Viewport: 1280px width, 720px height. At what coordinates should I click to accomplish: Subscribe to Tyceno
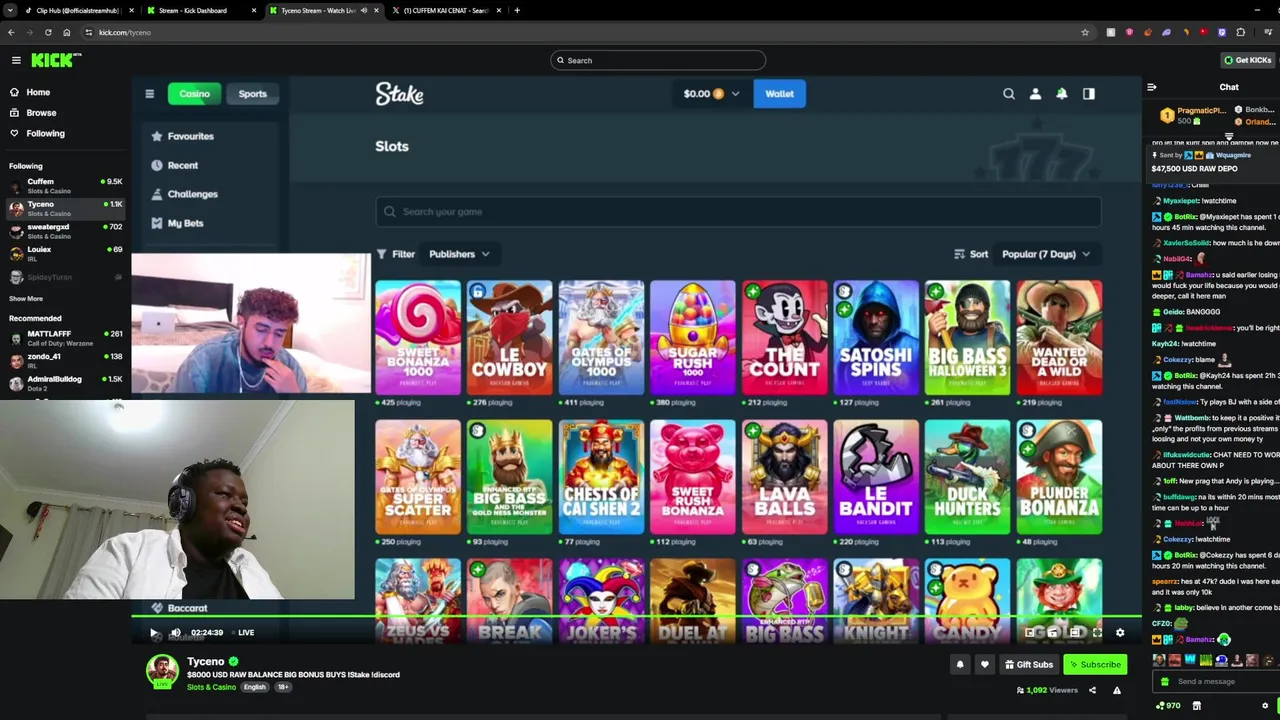(1095, 664)
